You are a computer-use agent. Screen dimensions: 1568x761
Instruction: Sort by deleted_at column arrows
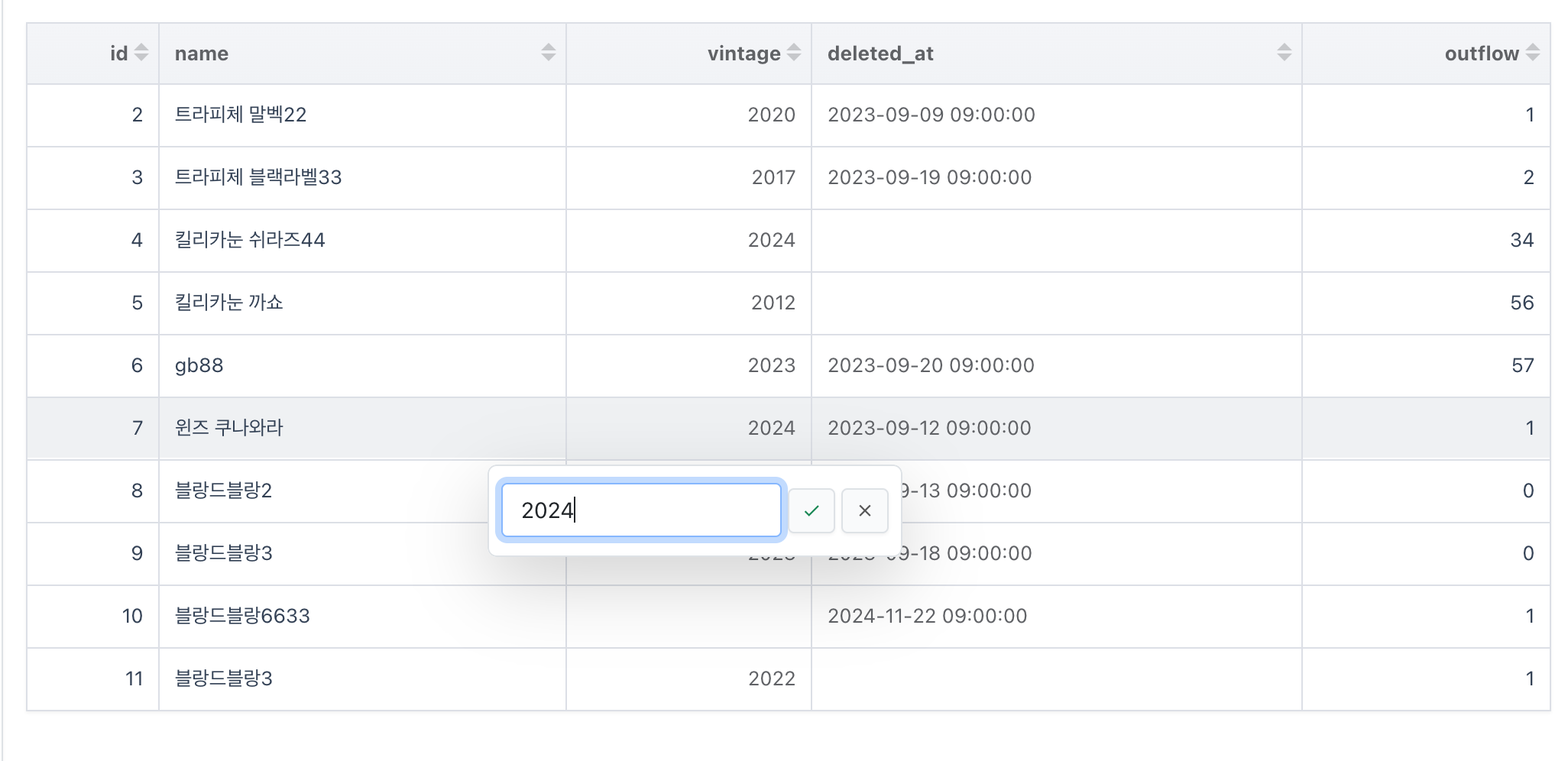point(1285,53)
